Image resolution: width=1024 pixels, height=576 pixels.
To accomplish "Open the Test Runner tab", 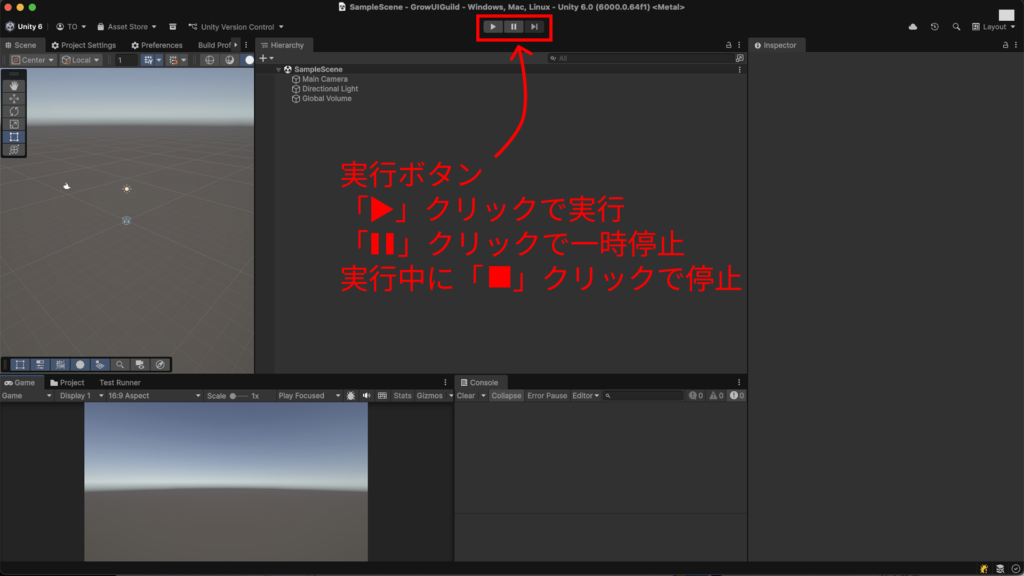I will tap(120, 383).
